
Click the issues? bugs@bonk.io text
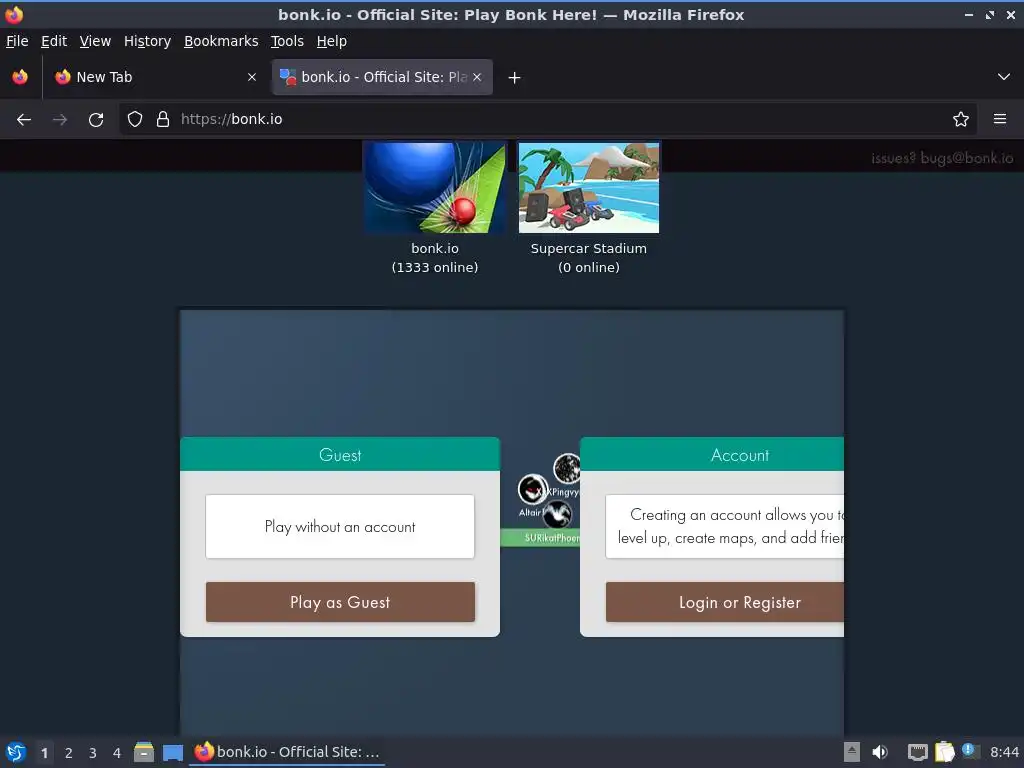pyautogui.click(x=942, y=158)
